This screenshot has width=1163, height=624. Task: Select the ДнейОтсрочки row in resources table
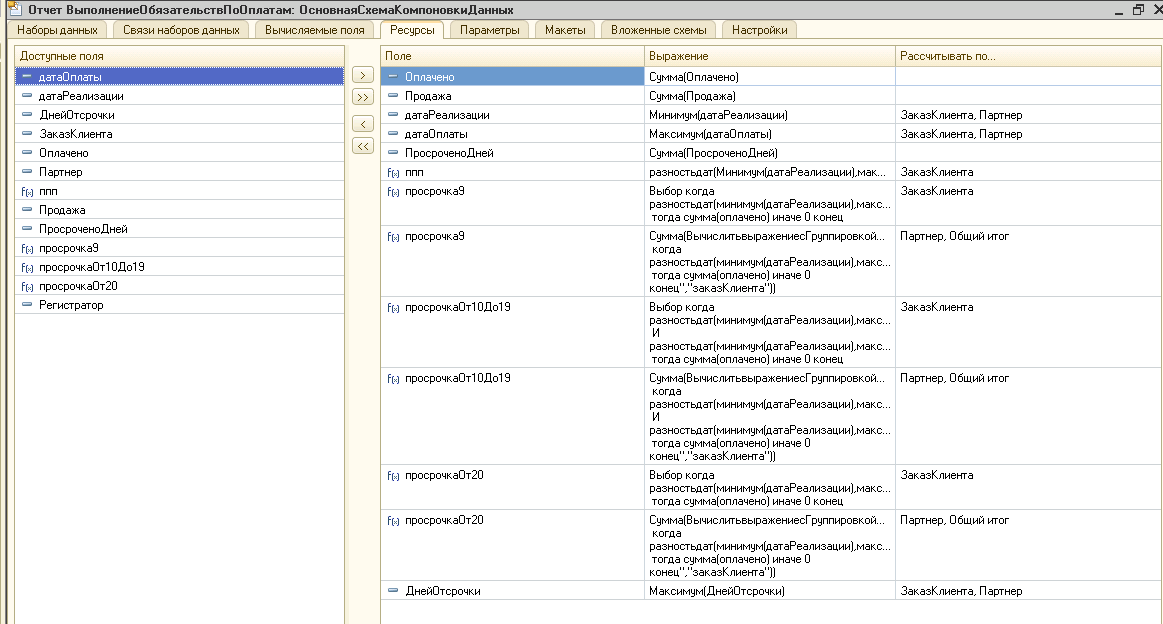pyautogui.click(x=442, y=591)
